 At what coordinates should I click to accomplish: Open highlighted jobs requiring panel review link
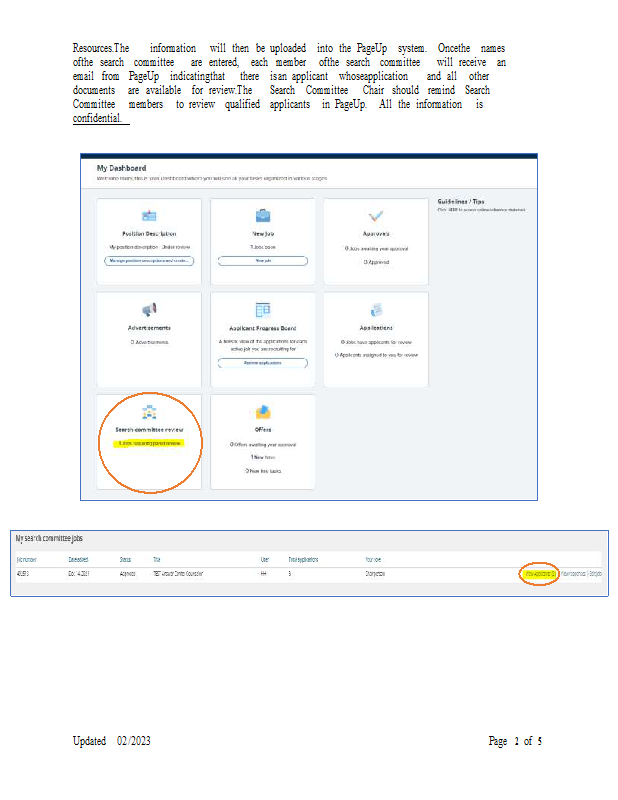point(149,442)
